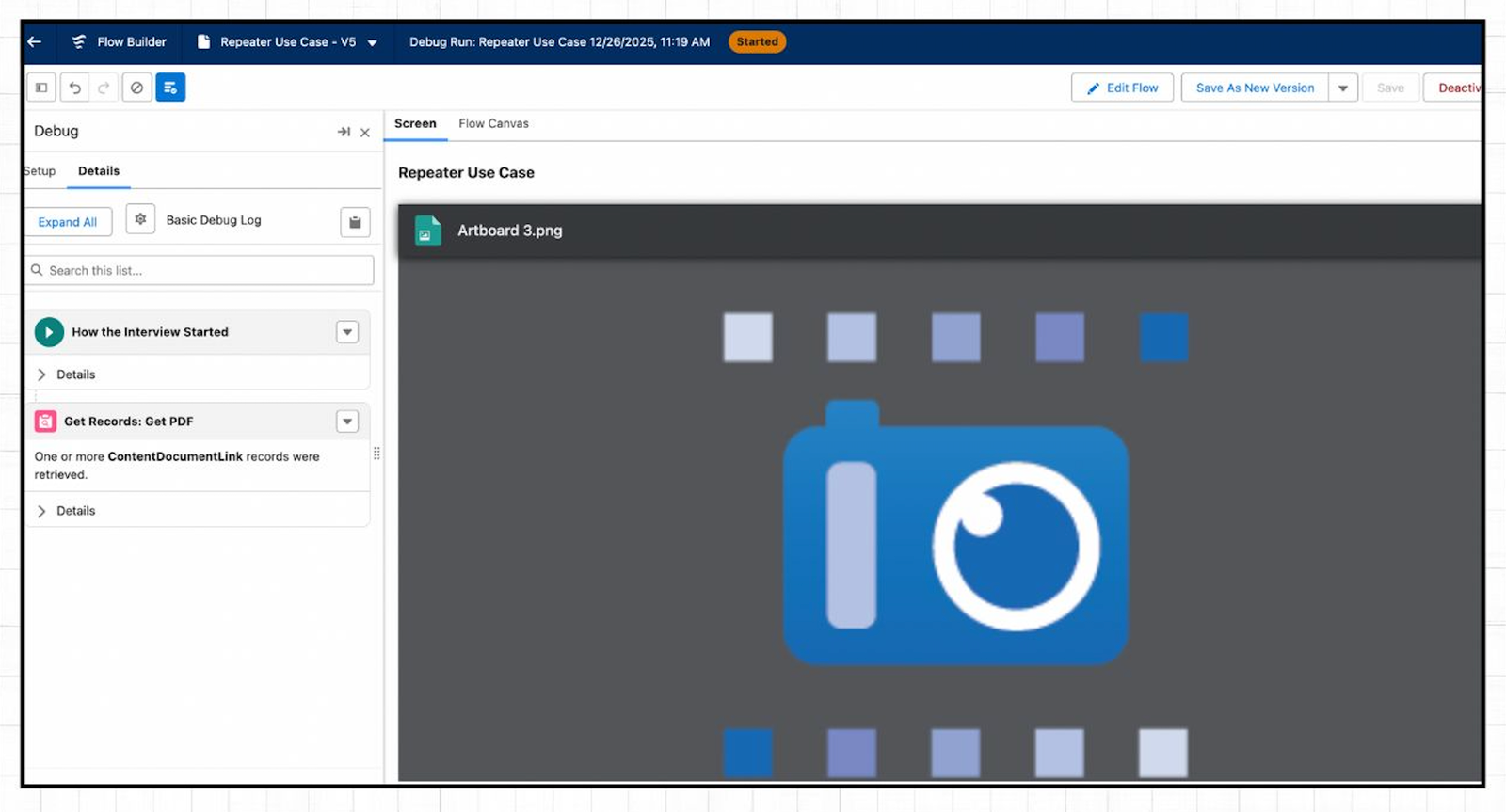Image resolution: width=1506 pixels, height=812 pixels.
Task: Dock the Debug panel using arrow icon
Action: click(x=344, y=132)
